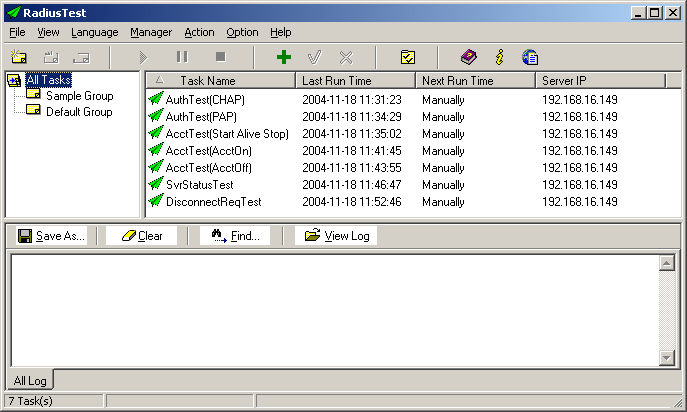687x412 pixels.
Task: Open the yellow checklist options icon
Action: point(408,57)
